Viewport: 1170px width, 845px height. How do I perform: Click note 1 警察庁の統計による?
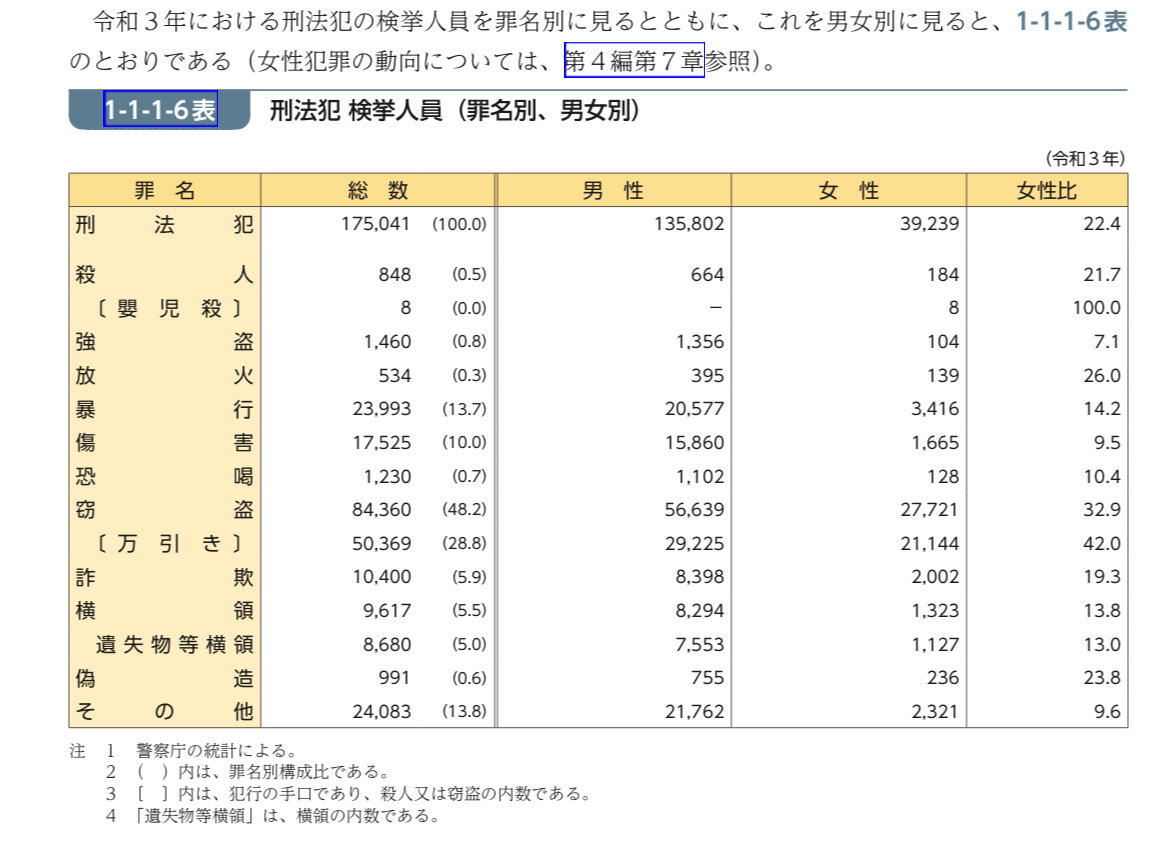pyautogui.click(x=216, y=750)
